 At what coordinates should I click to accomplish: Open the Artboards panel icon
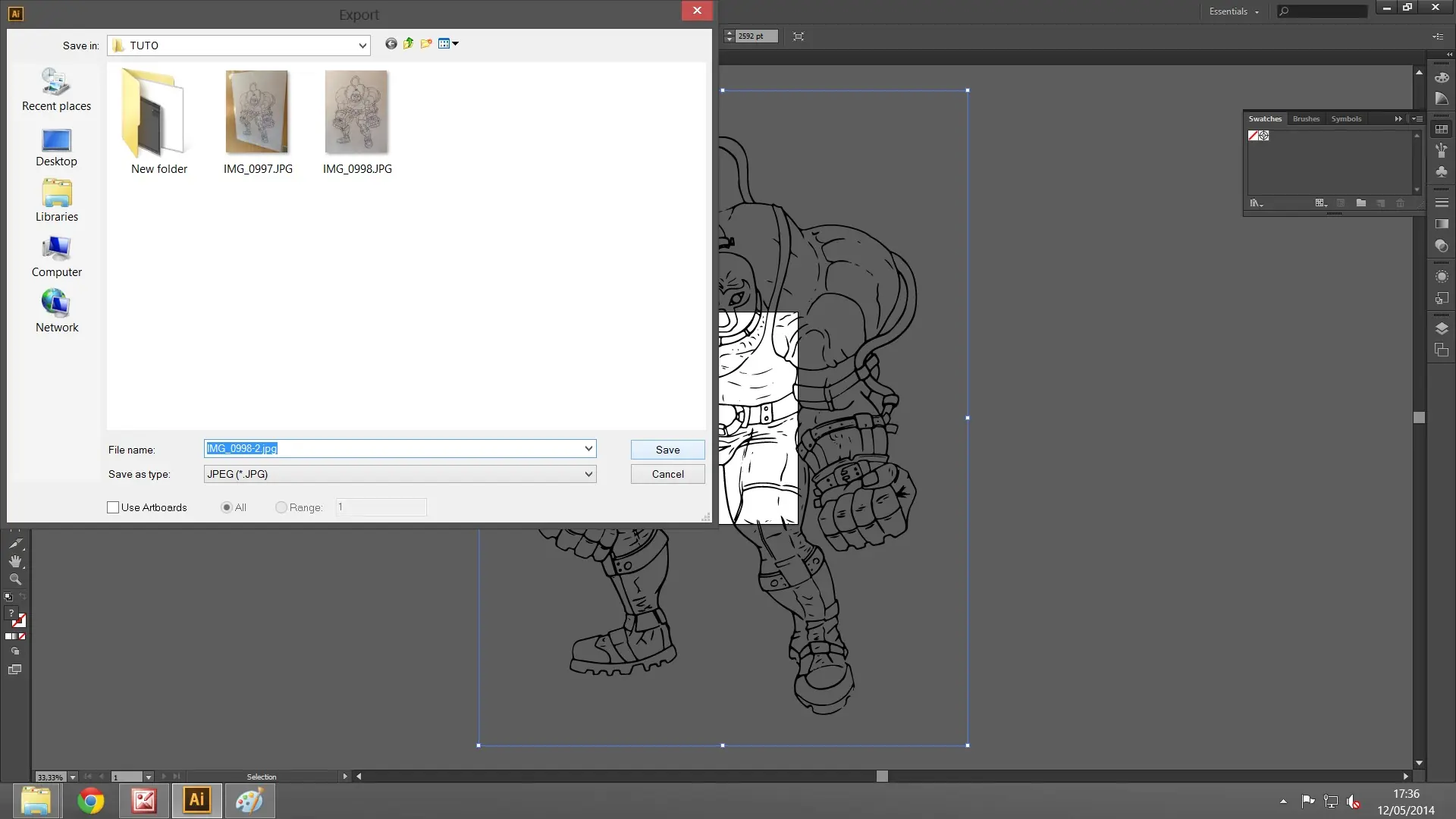coord(1442,350)
